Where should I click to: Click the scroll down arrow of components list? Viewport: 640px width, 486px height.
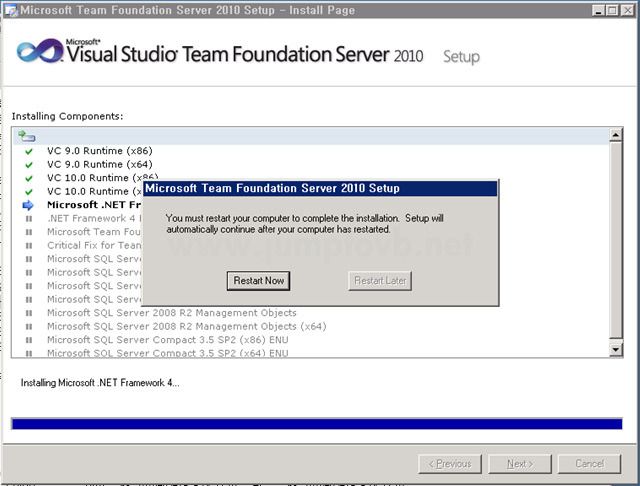[616, 349]
